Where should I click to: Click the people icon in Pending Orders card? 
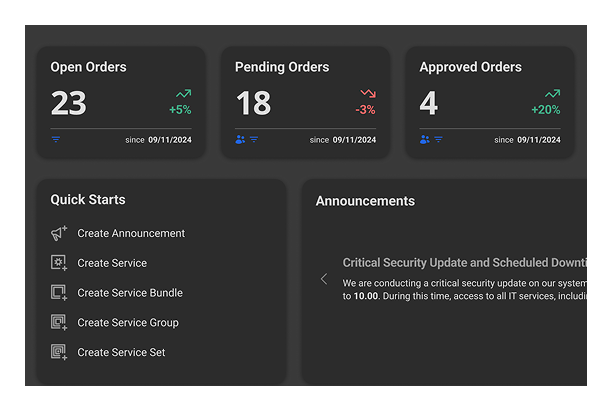tap(240, 140)
